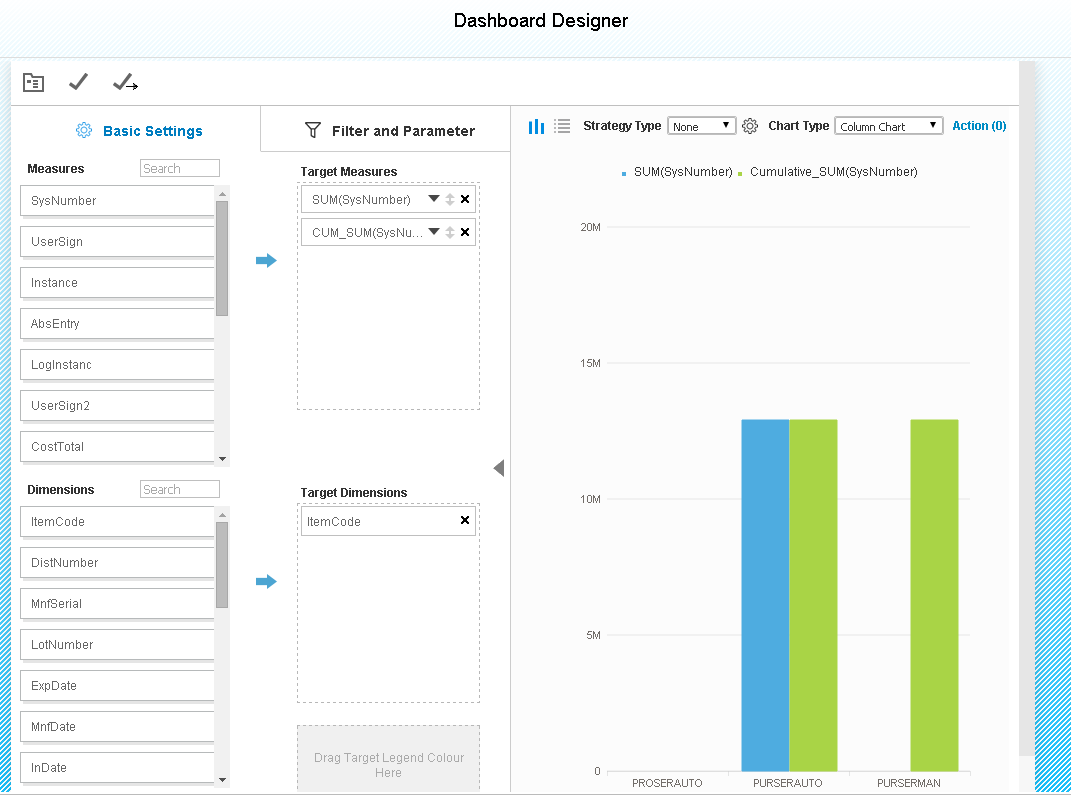This screenshot has width=1071, height=795.
Task: Expand the SUM(SysNumber) measure dropdown
Action: click(x=434, y=198)
